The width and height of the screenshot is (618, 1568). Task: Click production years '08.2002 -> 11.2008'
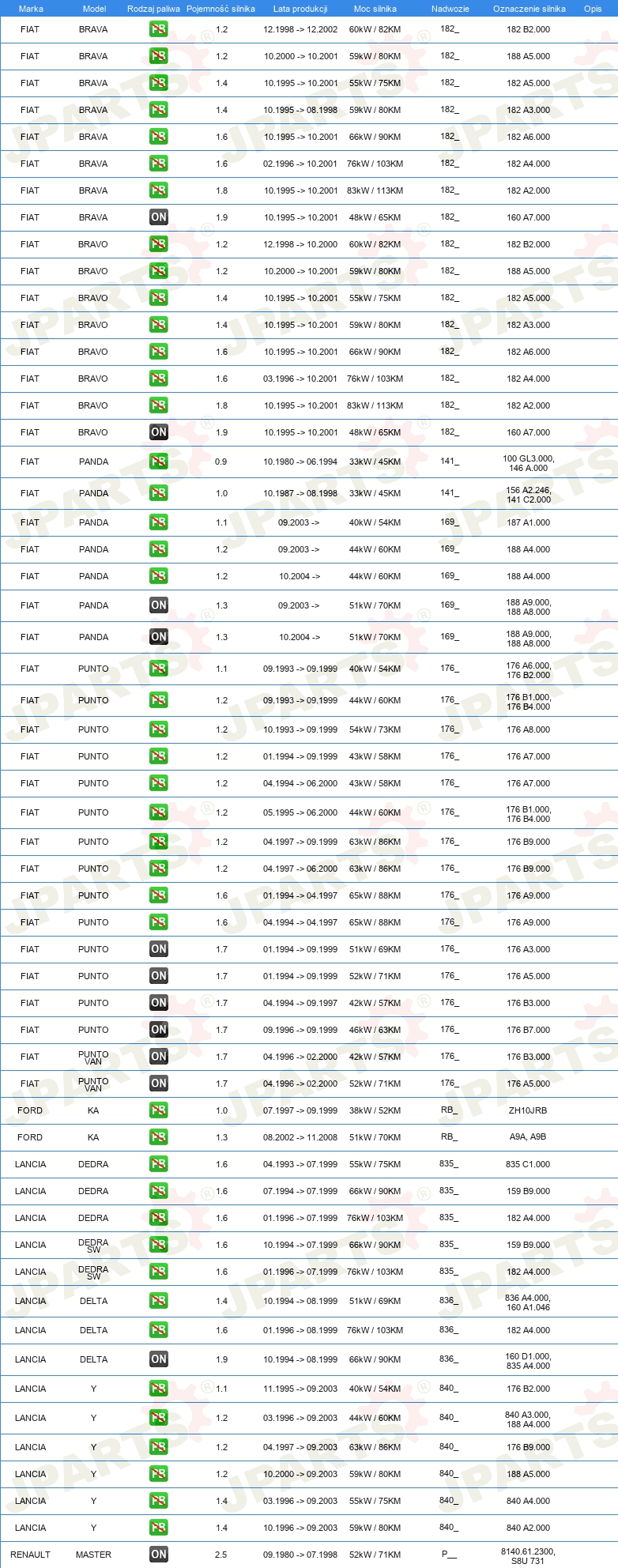pos(300,1137)
